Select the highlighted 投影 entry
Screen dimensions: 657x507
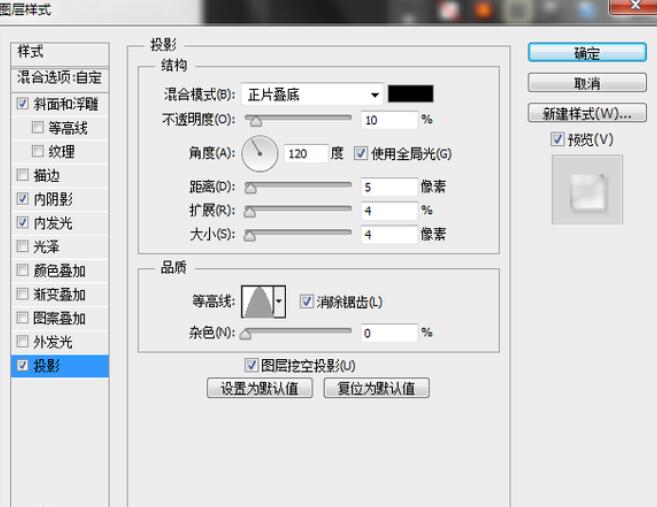click(60, 366)
